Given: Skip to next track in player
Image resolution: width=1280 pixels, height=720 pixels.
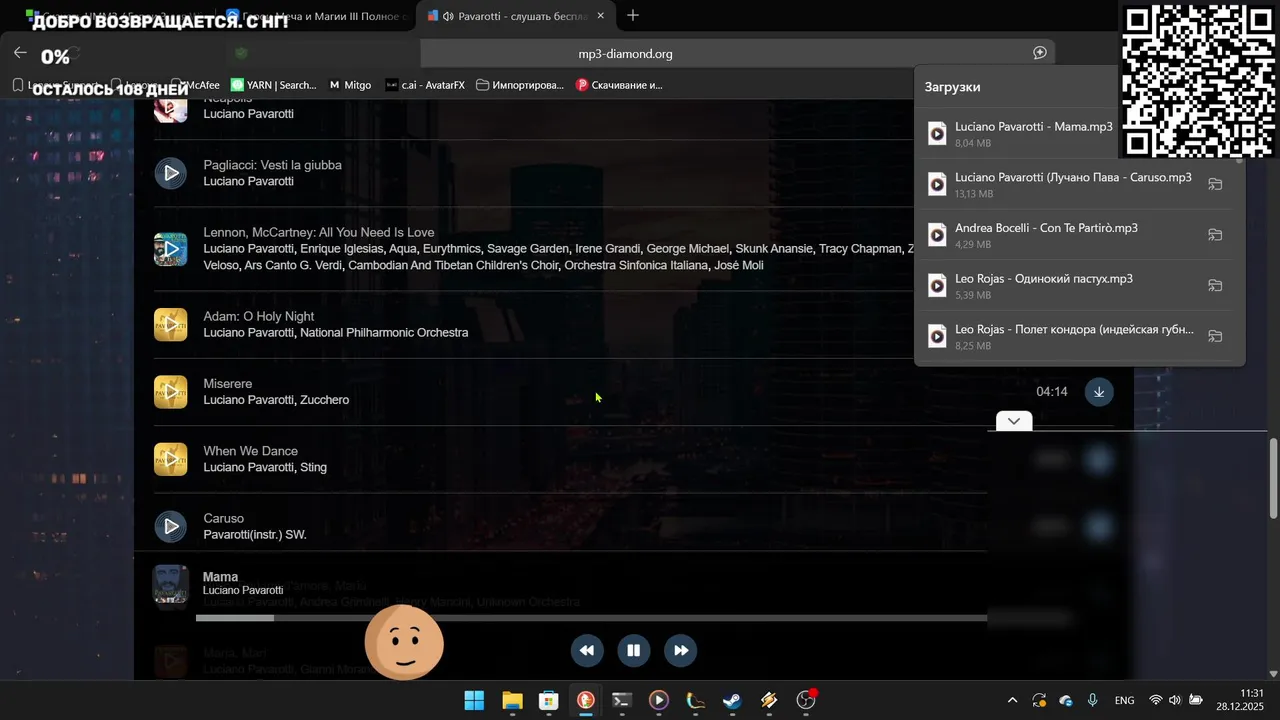Looking at the screenshot, I should pos(680,650).
